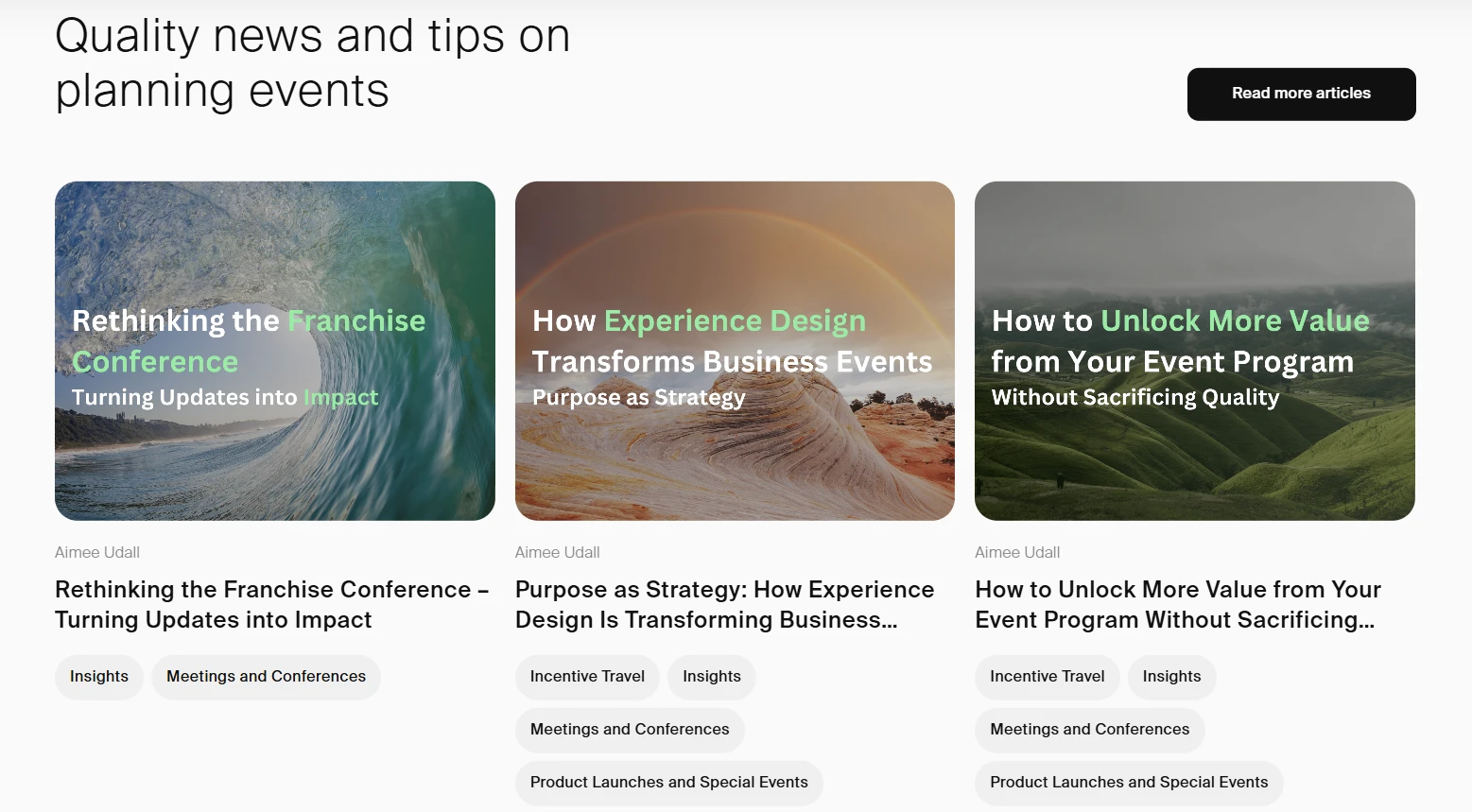Click the Read more articles button
The width and height of the screenshot is (1472, 812).
click(x=1301, y=94)
